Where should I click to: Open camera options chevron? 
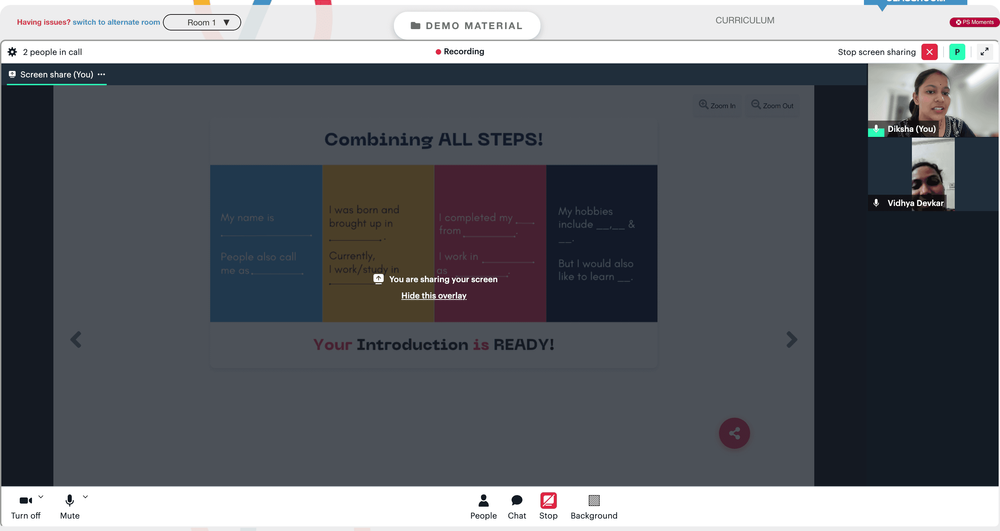click(x=41, y=497)
